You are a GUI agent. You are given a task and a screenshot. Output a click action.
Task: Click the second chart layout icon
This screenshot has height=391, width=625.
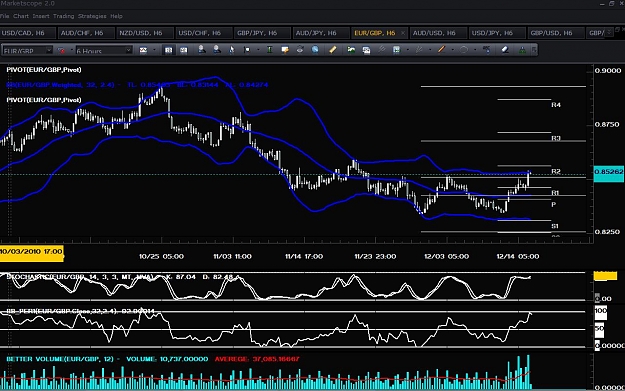pos(183,50)
